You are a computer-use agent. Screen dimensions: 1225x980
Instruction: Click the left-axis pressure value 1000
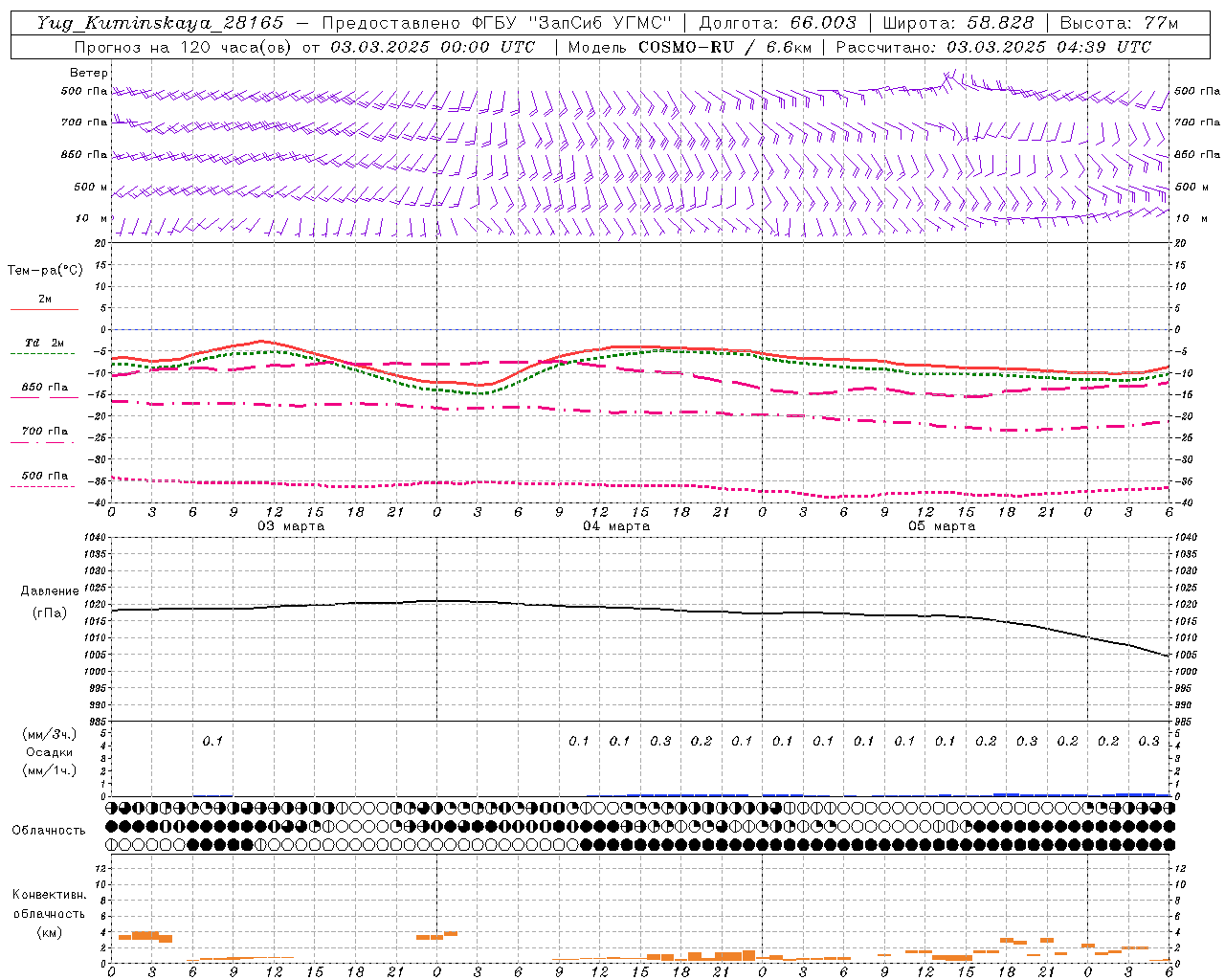point(96,672)
